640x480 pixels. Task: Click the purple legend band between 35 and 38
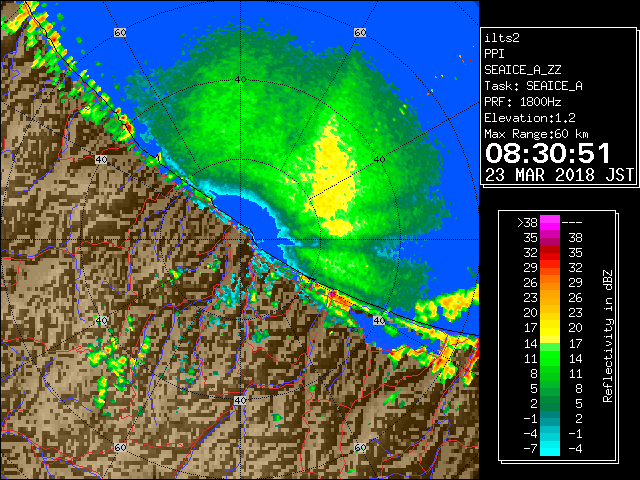[x=550, y=238]
